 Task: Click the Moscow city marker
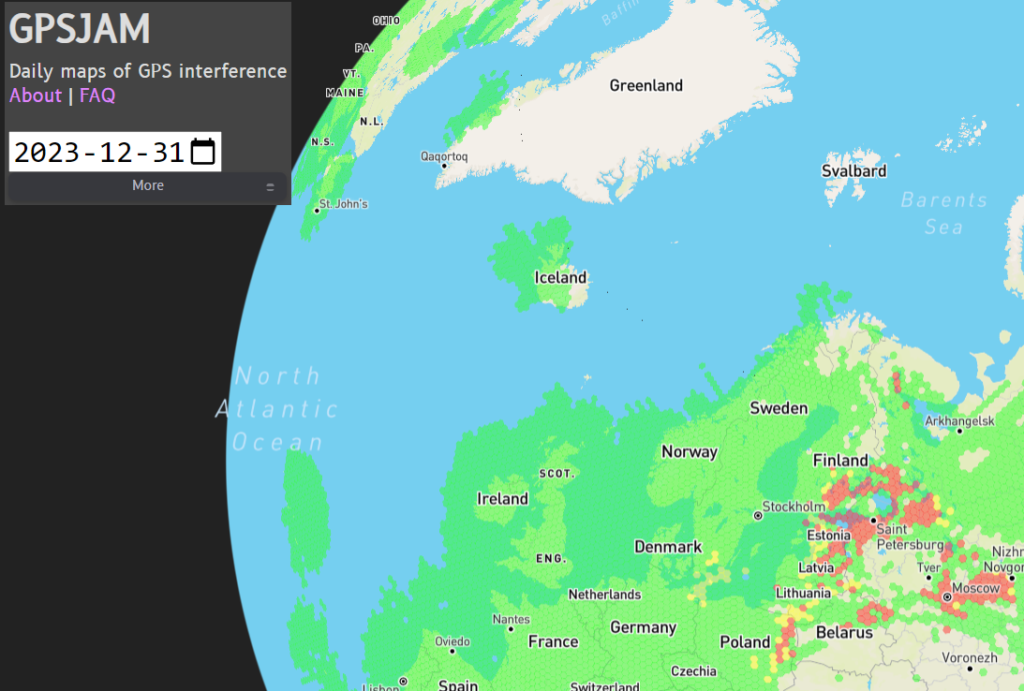[x=947, y=597]
